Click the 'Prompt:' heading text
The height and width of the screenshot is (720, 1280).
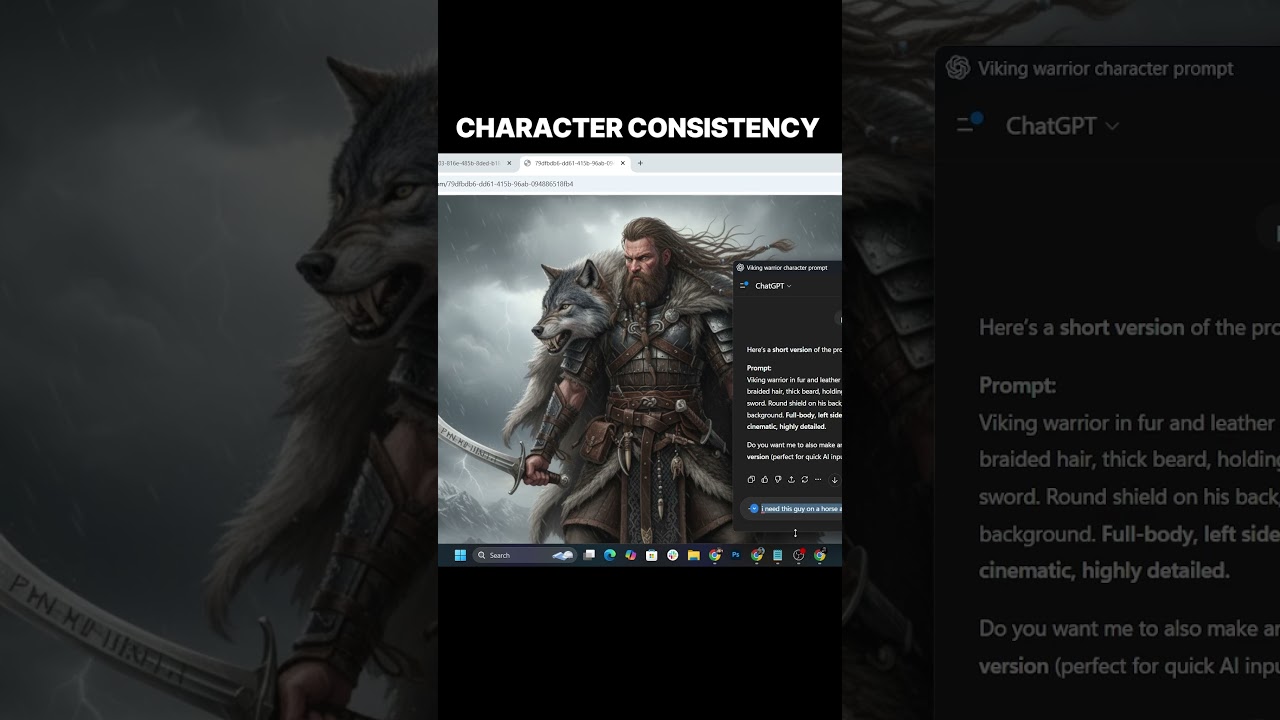point(759,368)
